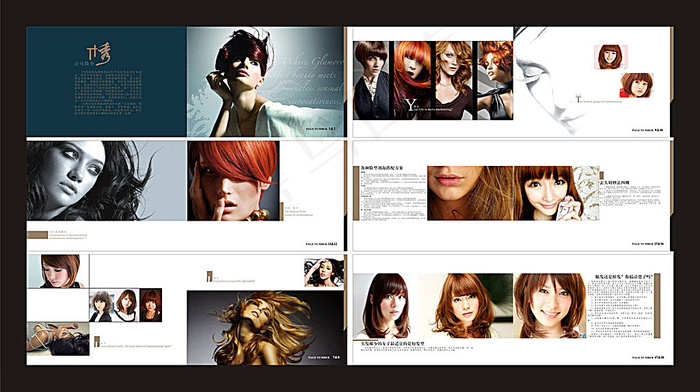Select the black-and-white curly hair portrait
This screenshot has height=392, width=700.
click(106, 181)
